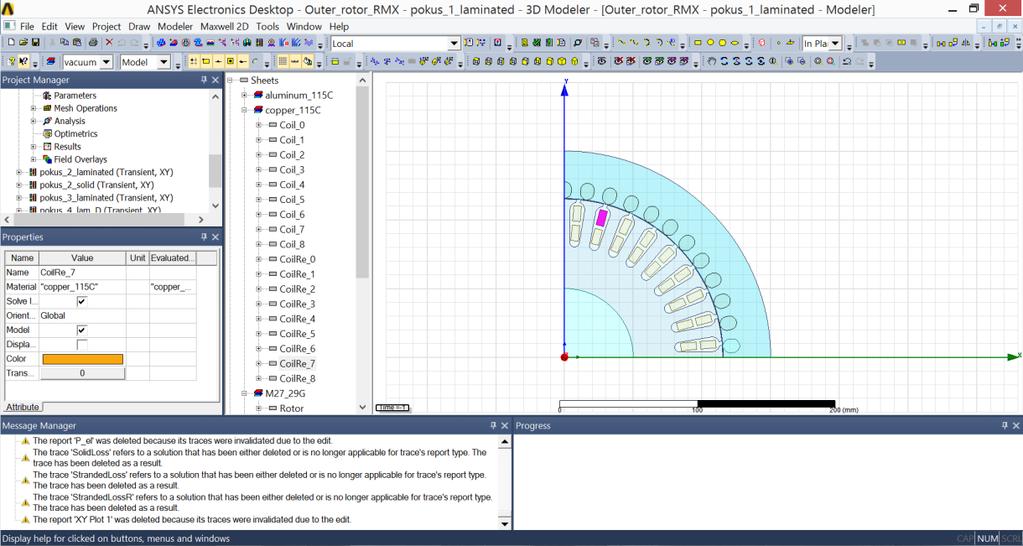
Task: Click the Open file icon
Action: pos(23,43)
